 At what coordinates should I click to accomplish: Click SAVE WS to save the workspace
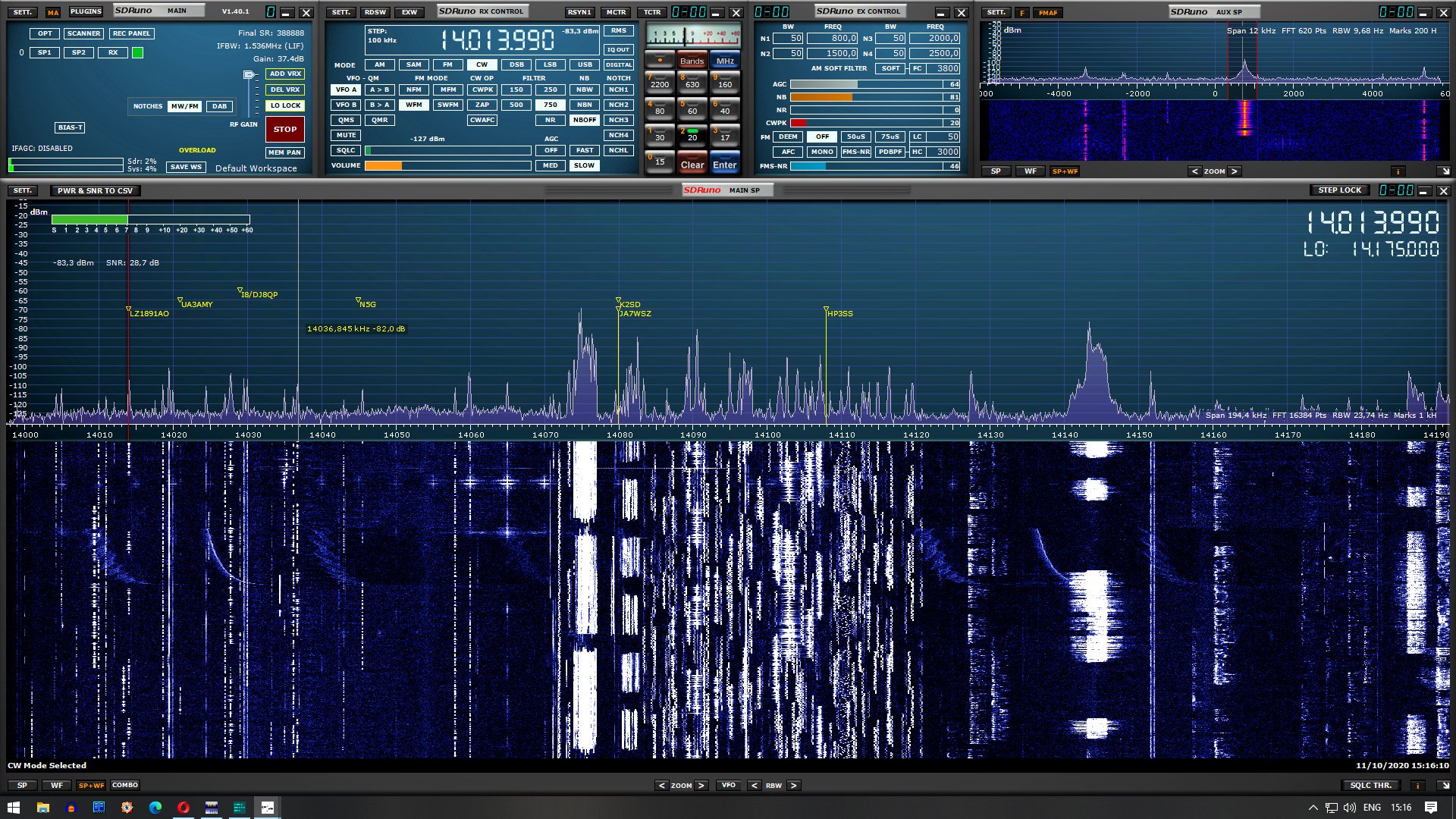(x=186, y=167)
